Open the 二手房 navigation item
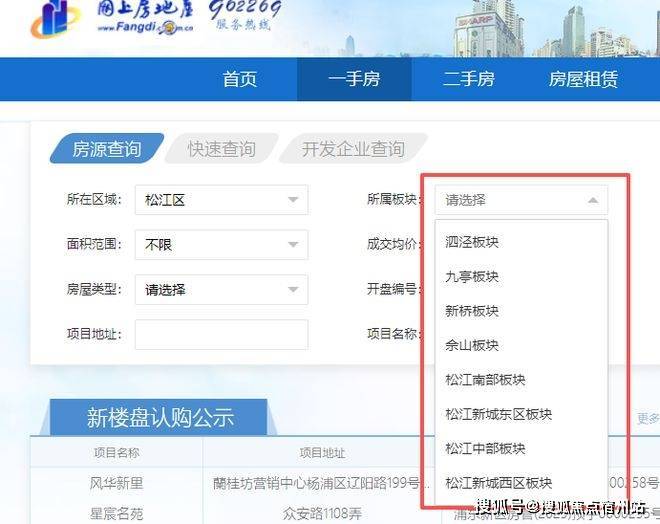 468,79
